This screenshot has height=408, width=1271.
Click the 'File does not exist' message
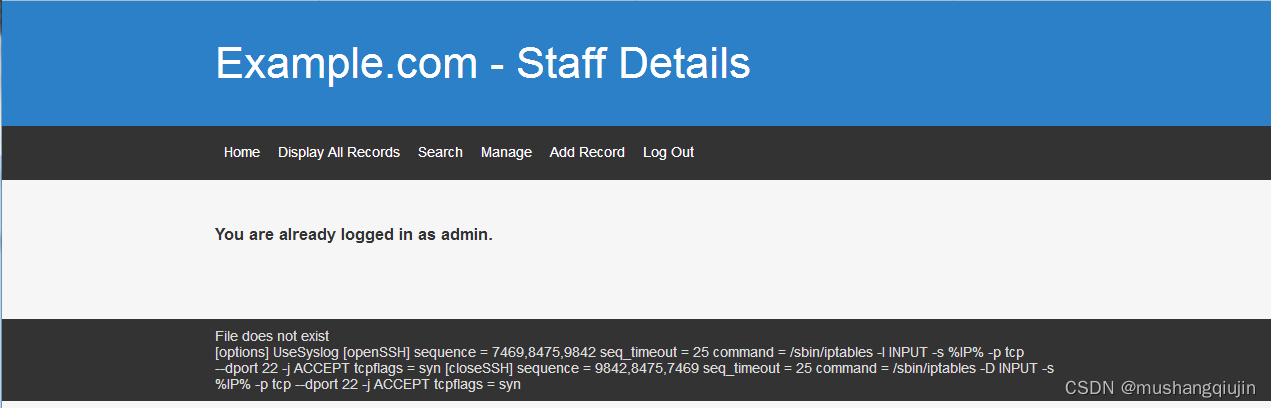click(x=272, y=336)
